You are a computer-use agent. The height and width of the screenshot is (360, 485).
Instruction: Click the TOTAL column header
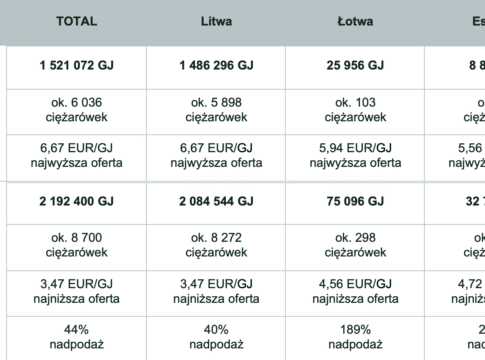(76, 21)
